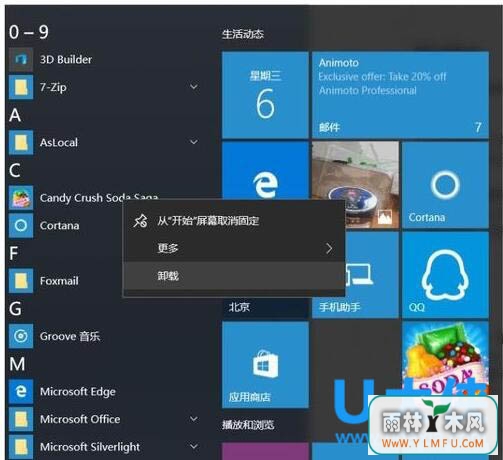Click the Microsoft Office label text
The height and width of the screenshot is (460, 503).
[80, 419]
